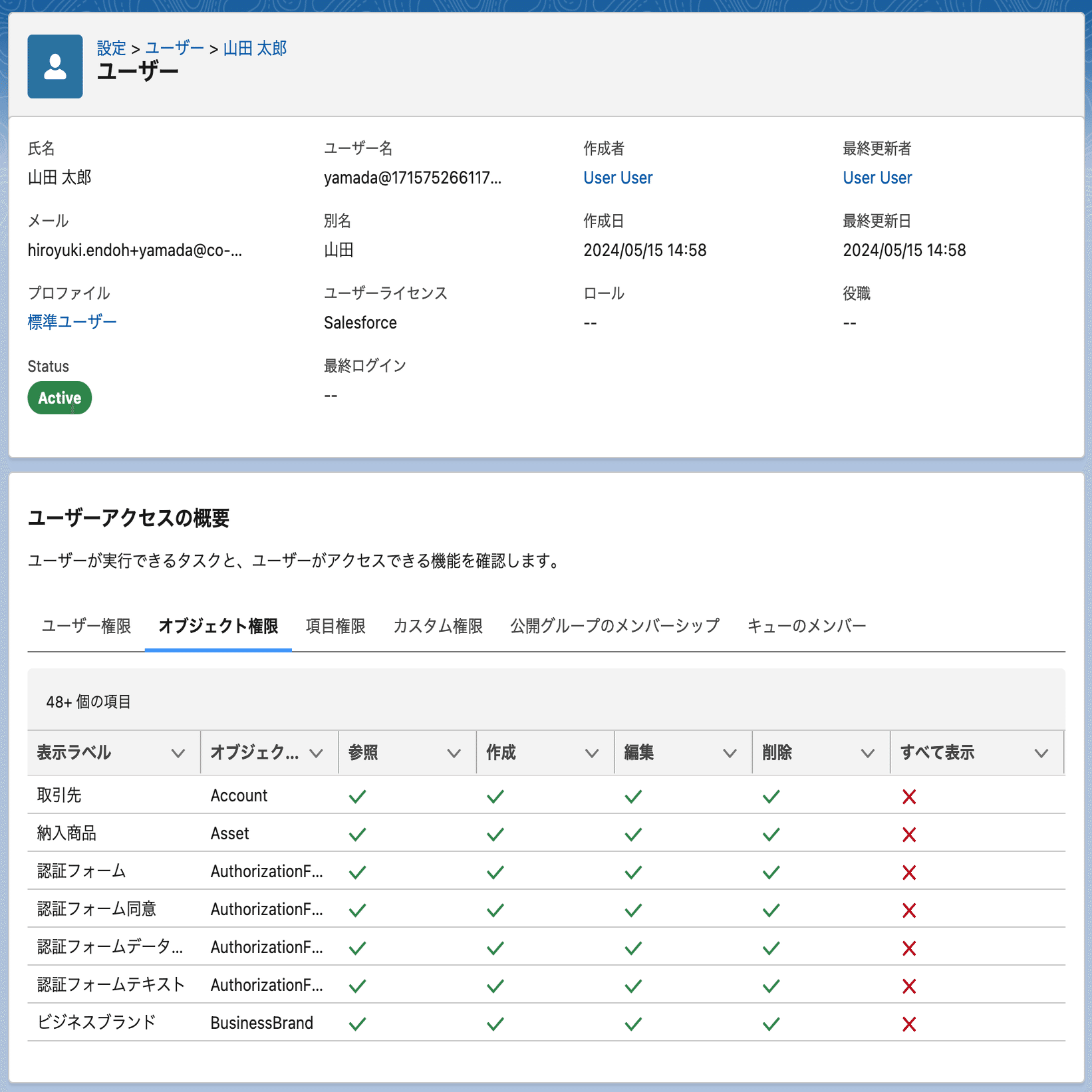Open the 表示ラベル column dropdown
The image size is (1092, 1092).
[x=178, y=753]
